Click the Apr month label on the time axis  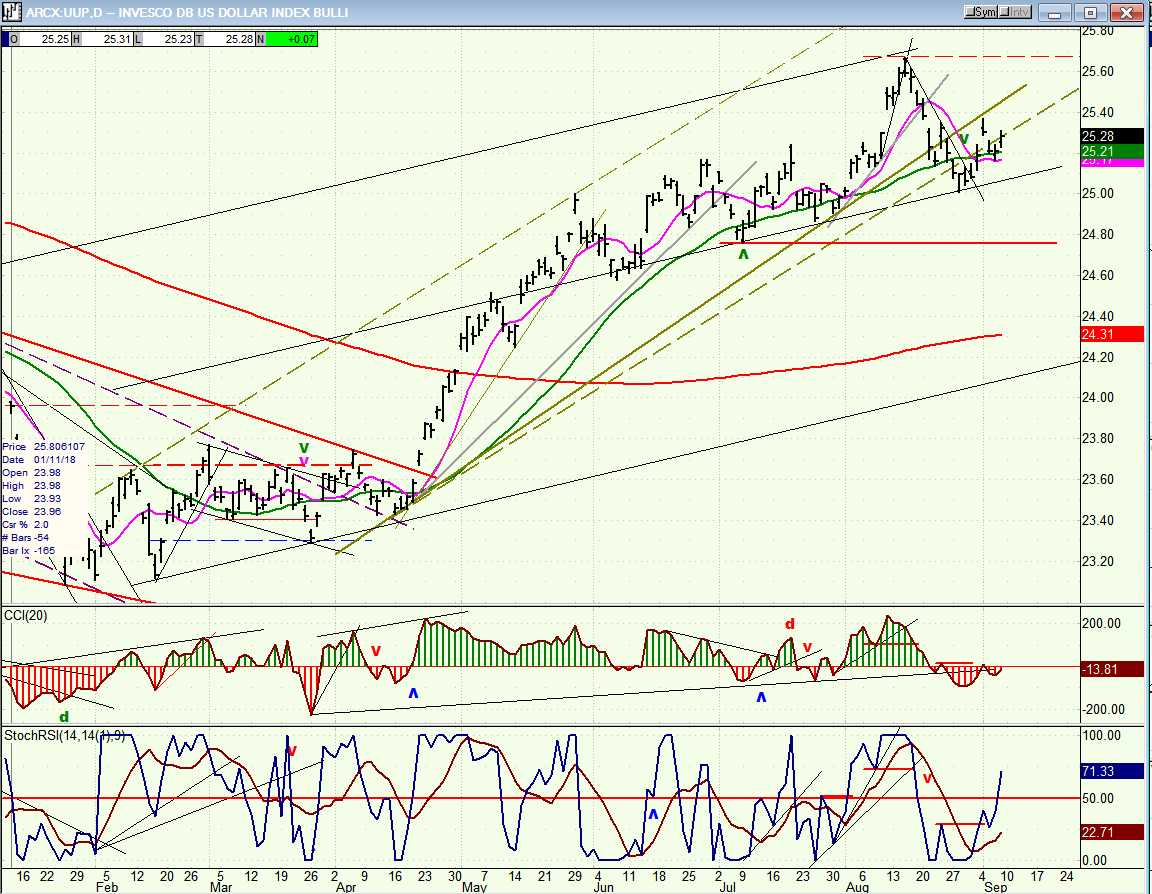[x=345, y=887]
